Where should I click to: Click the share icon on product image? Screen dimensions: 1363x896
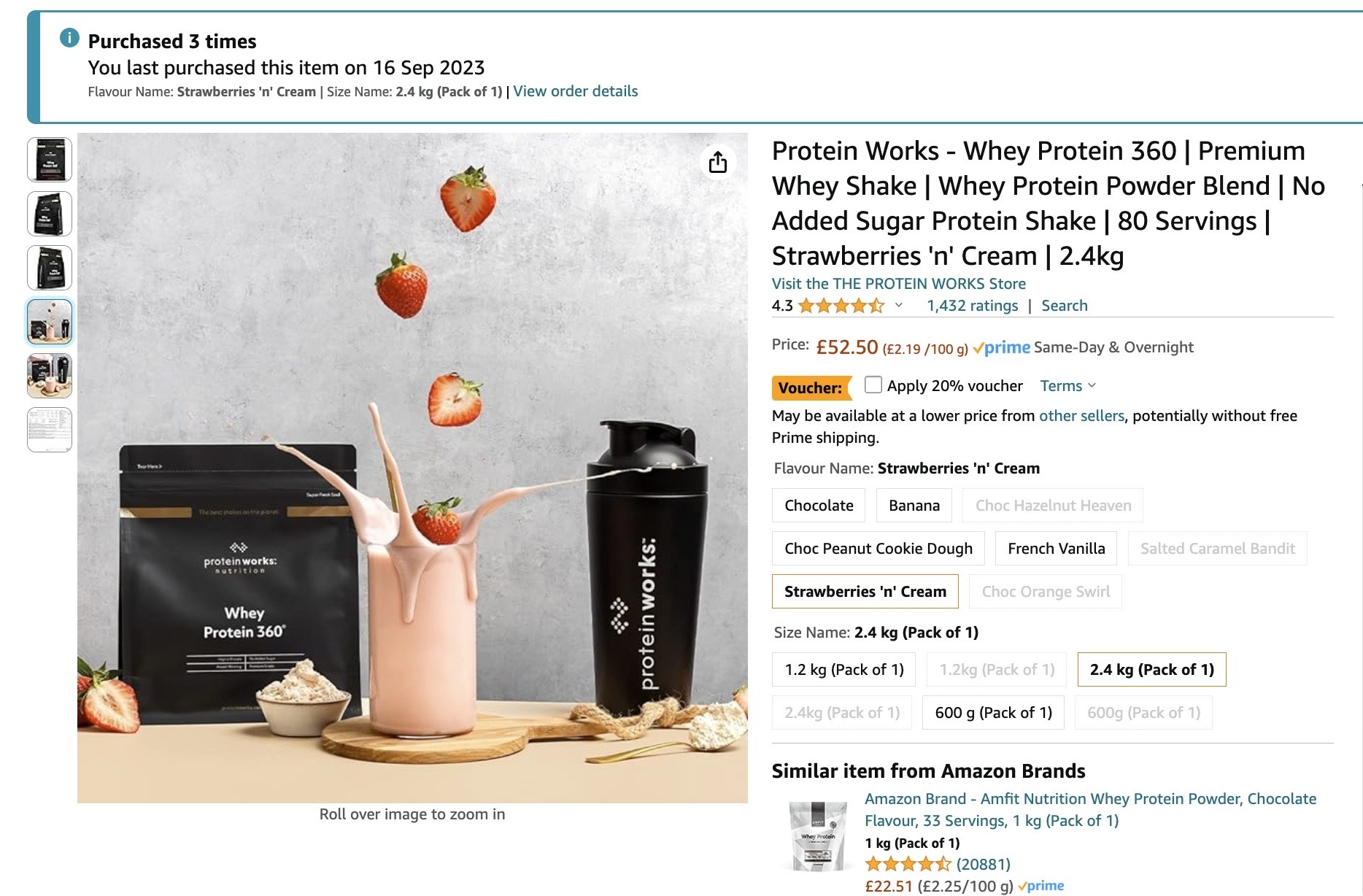(718, 162)
